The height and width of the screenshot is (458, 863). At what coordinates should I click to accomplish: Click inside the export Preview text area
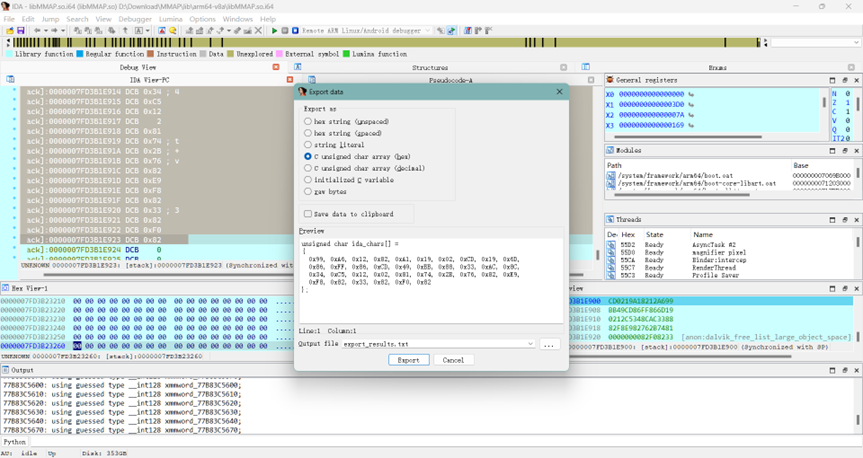431,281
